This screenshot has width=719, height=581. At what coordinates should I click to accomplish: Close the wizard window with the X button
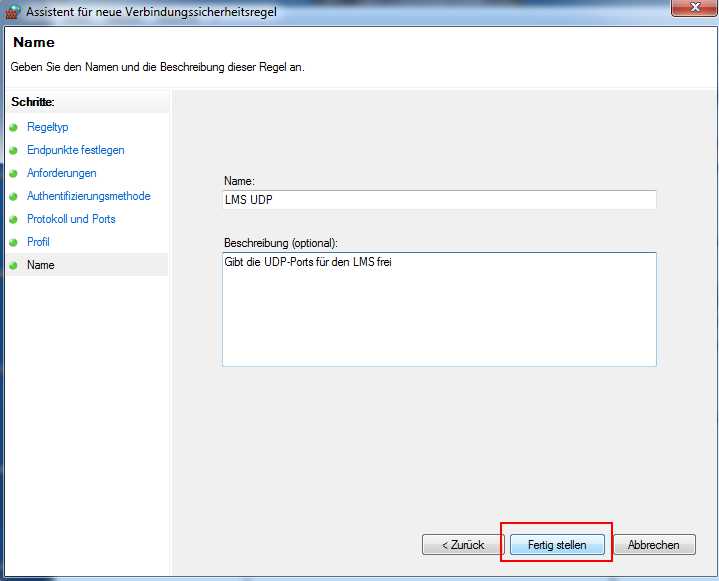694,7
